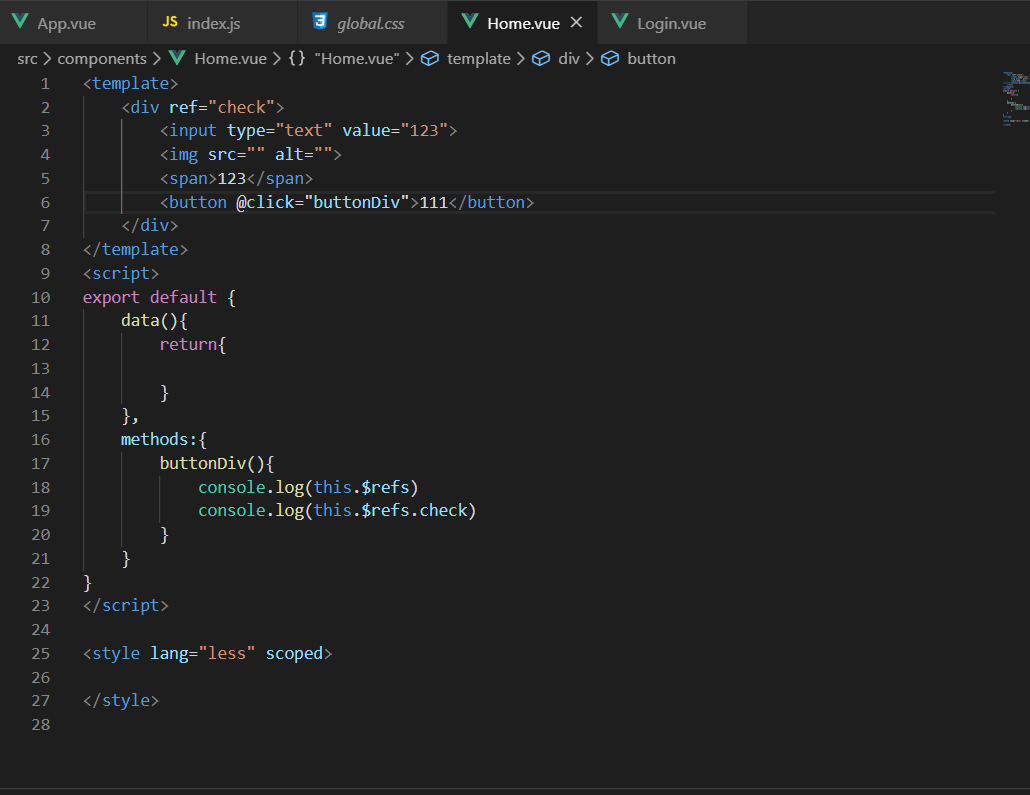Click the 'return' keyword on line 12

point(188,344)
